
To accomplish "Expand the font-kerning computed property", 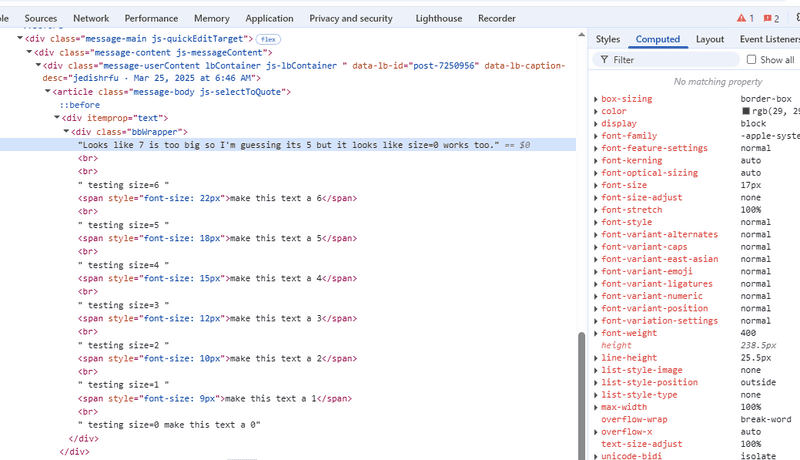I will tap(595, 161).
